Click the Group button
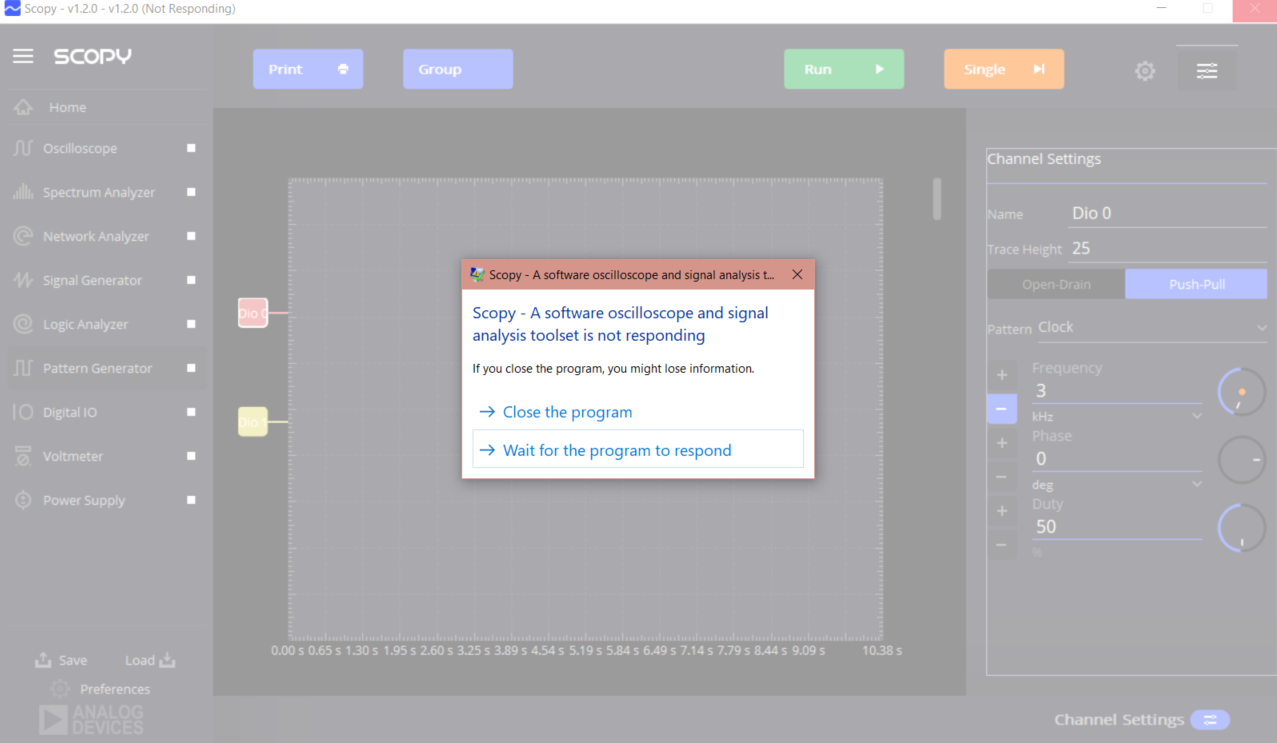This screenshot has height=743, width=1277. [458, 69]
